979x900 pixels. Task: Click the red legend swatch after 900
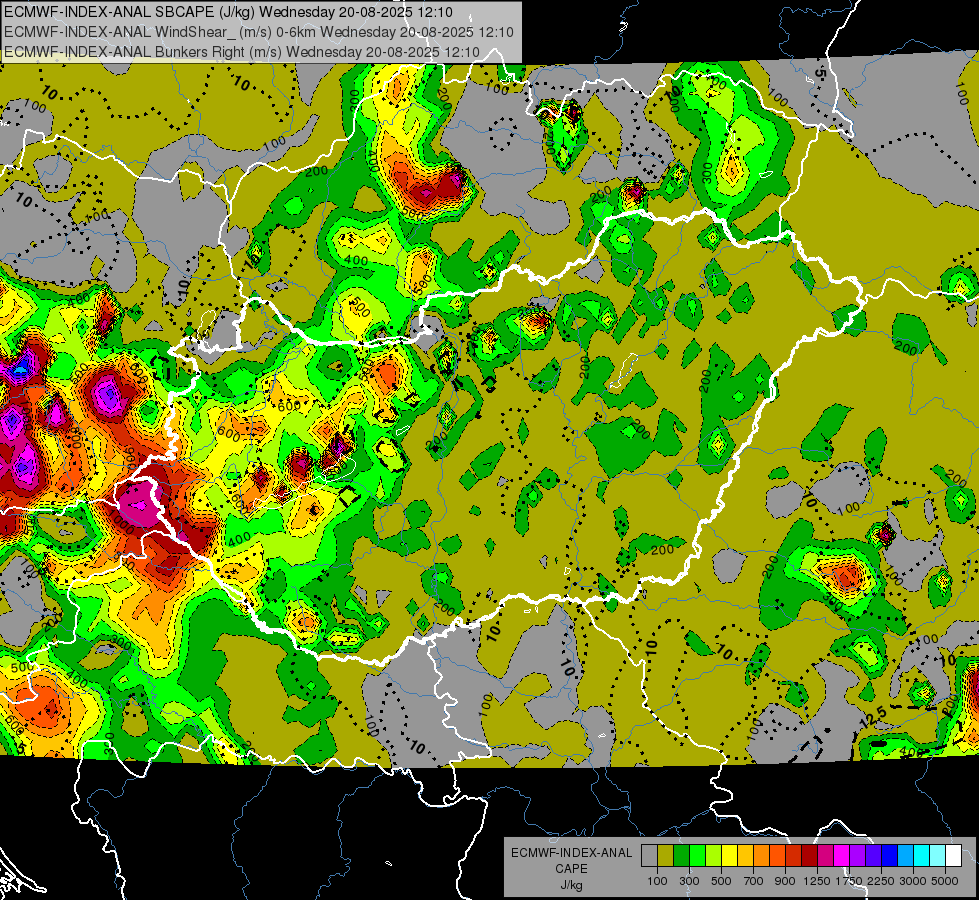pos(794,855)
